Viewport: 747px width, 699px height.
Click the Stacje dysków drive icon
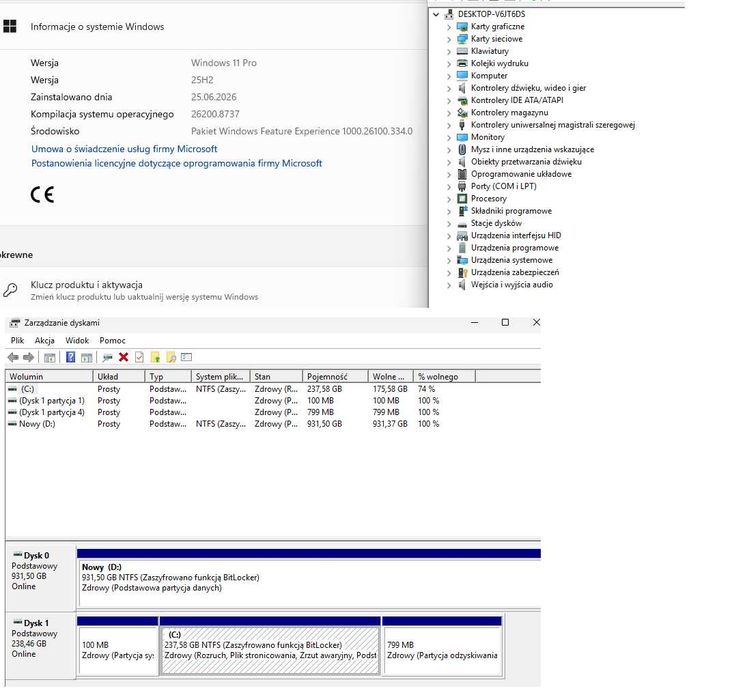(462, 224)
